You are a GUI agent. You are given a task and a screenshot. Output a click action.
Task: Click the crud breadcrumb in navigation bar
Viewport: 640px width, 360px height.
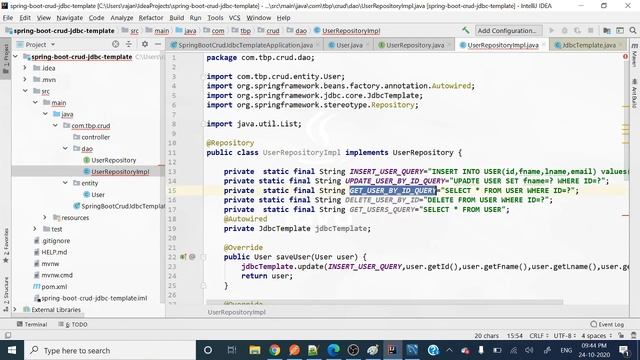[273, 31]
